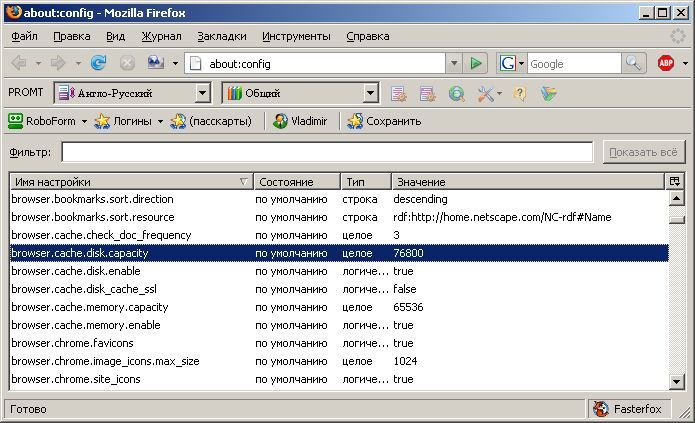Screen dimensions: 695x423
Task: Click the first PROMT translate page icon
Action: (x=398, y=94)
